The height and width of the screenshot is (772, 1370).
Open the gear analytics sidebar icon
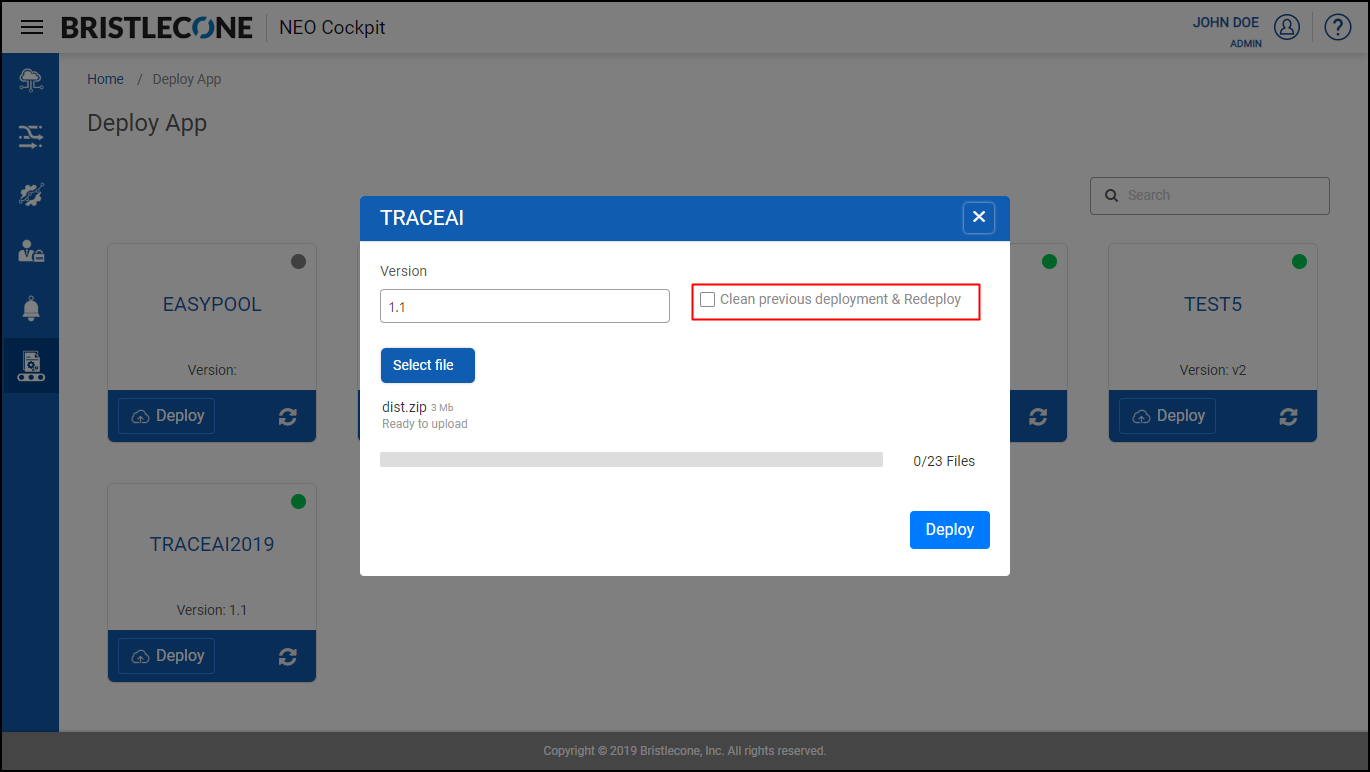pyautogui.click(x=31, y=194)
